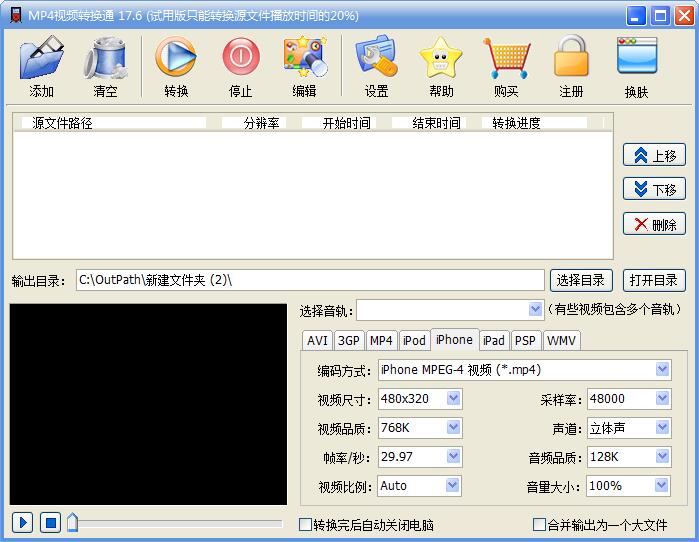Open the 视频尺寸 480x320 dropdown
Image resolution: width=699 pixels, height=542 pixels.
pyautogui.click(x=453, y=399)
